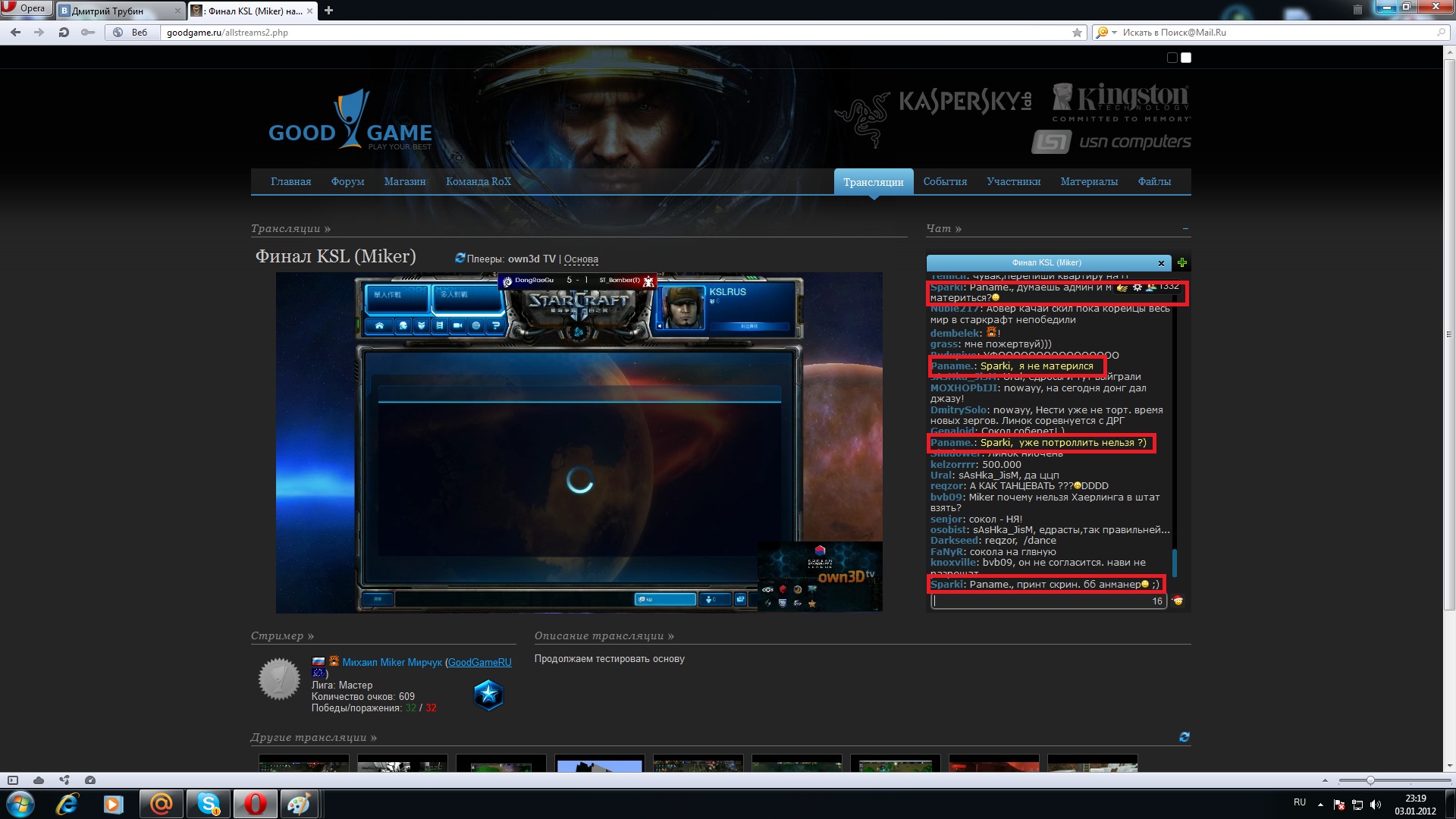Launch Internet Explorer from taskbar
1456x819 pixels.
tap(68, 804)
